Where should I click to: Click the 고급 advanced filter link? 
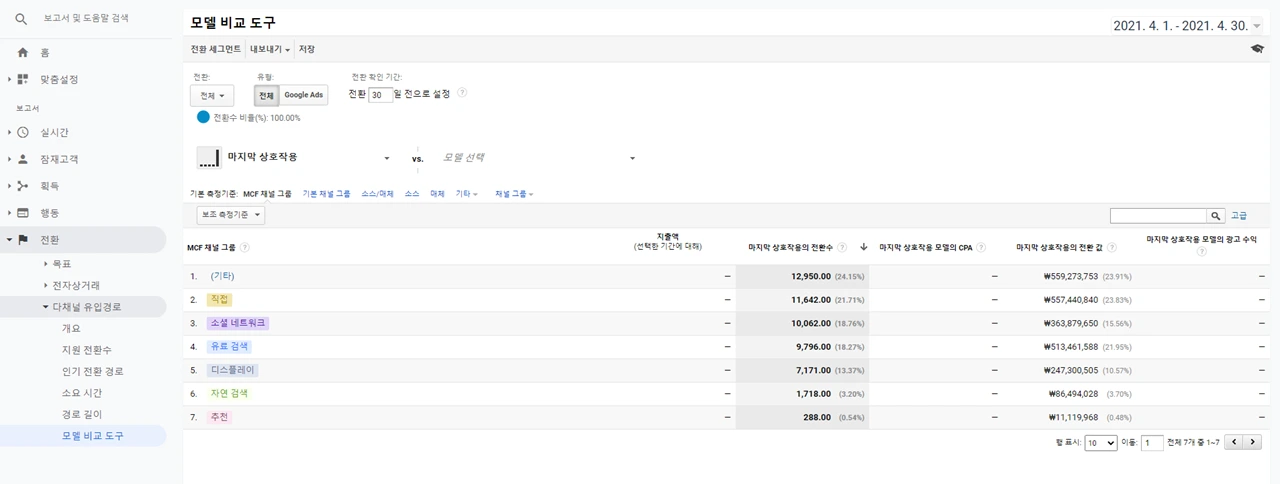pos(1238,215)
